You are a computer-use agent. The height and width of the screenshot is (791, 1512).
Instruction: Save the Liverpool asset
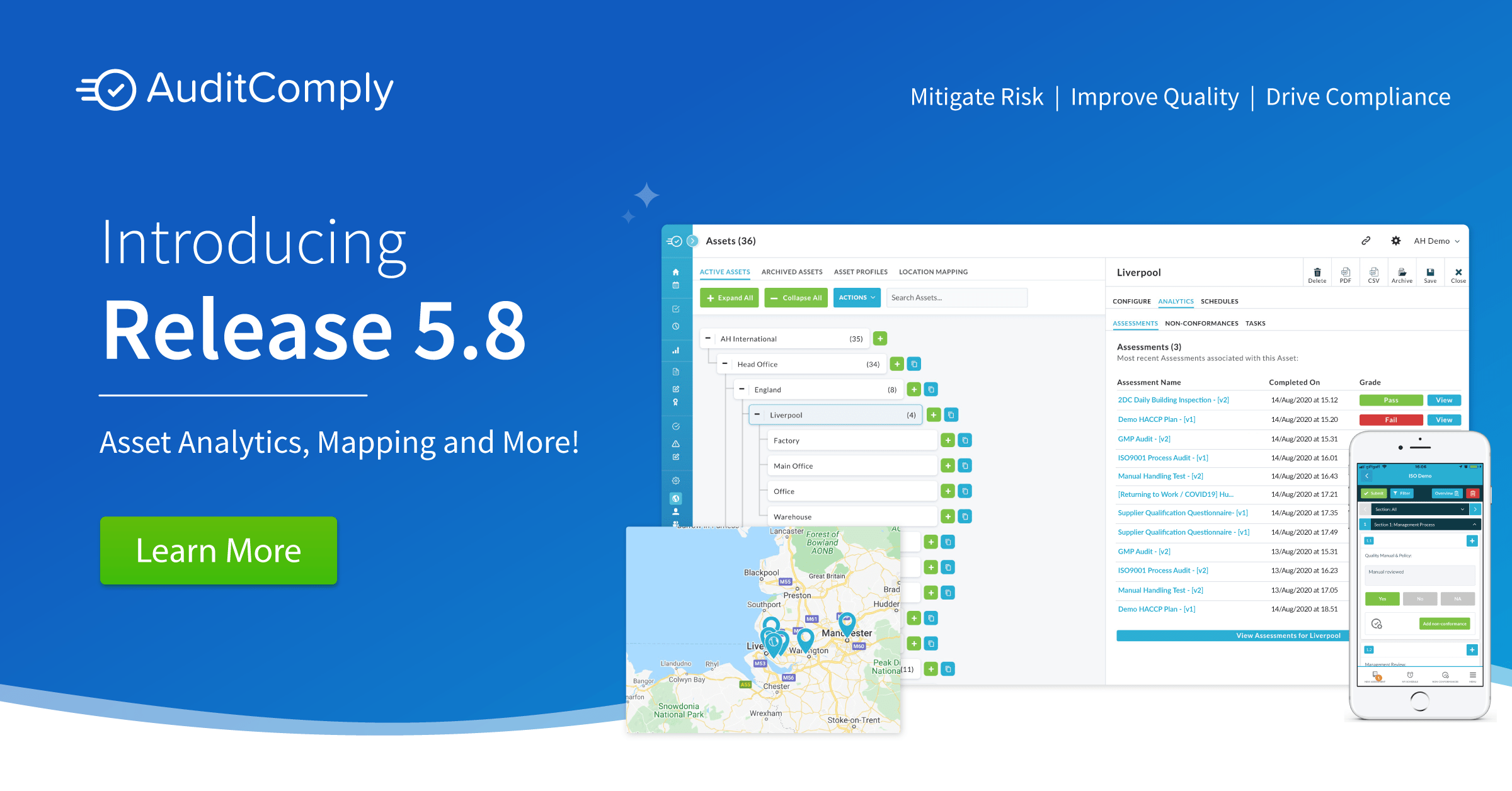click(1431, 275)
